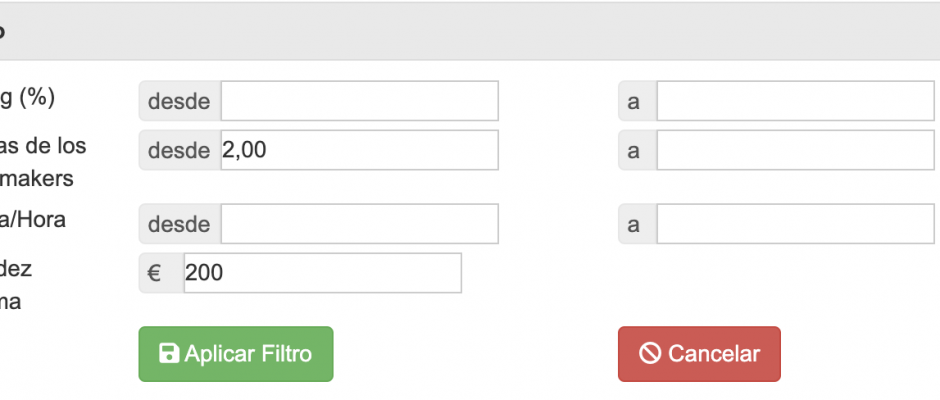This screenshot has height=400, width=940.
Task: Click the 'a' addon in the Rating row
Action: click(x=638, y=101)
